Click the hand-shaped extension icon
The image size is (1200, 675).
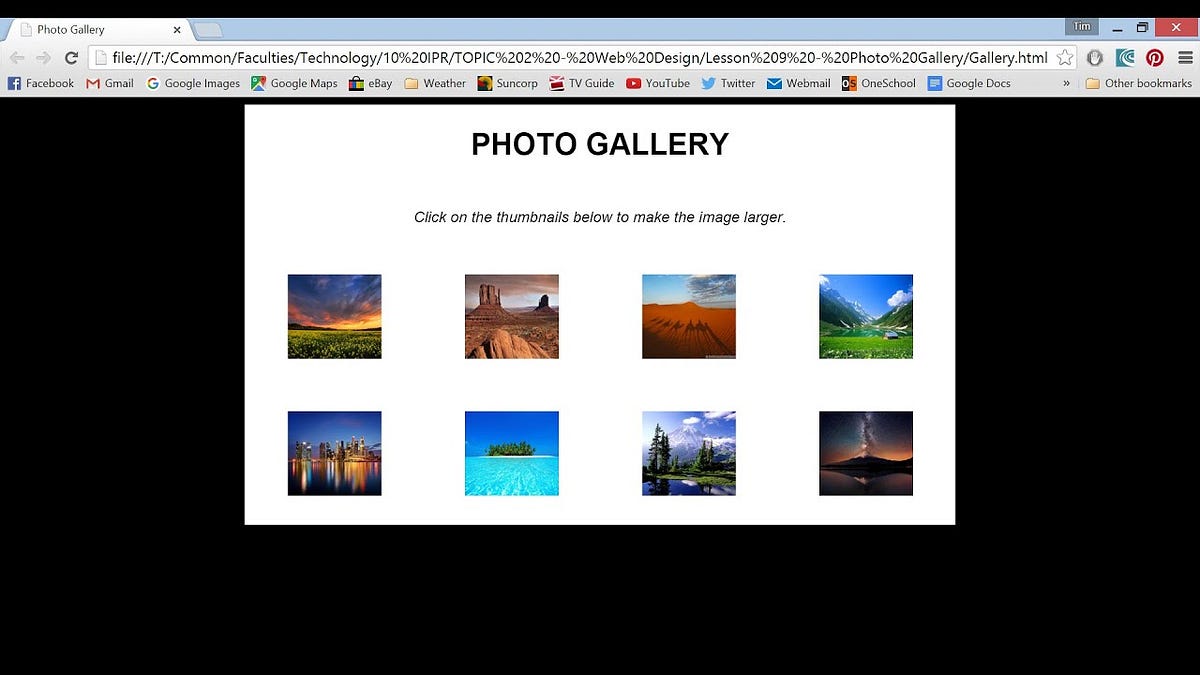[x=1095, y=57]
